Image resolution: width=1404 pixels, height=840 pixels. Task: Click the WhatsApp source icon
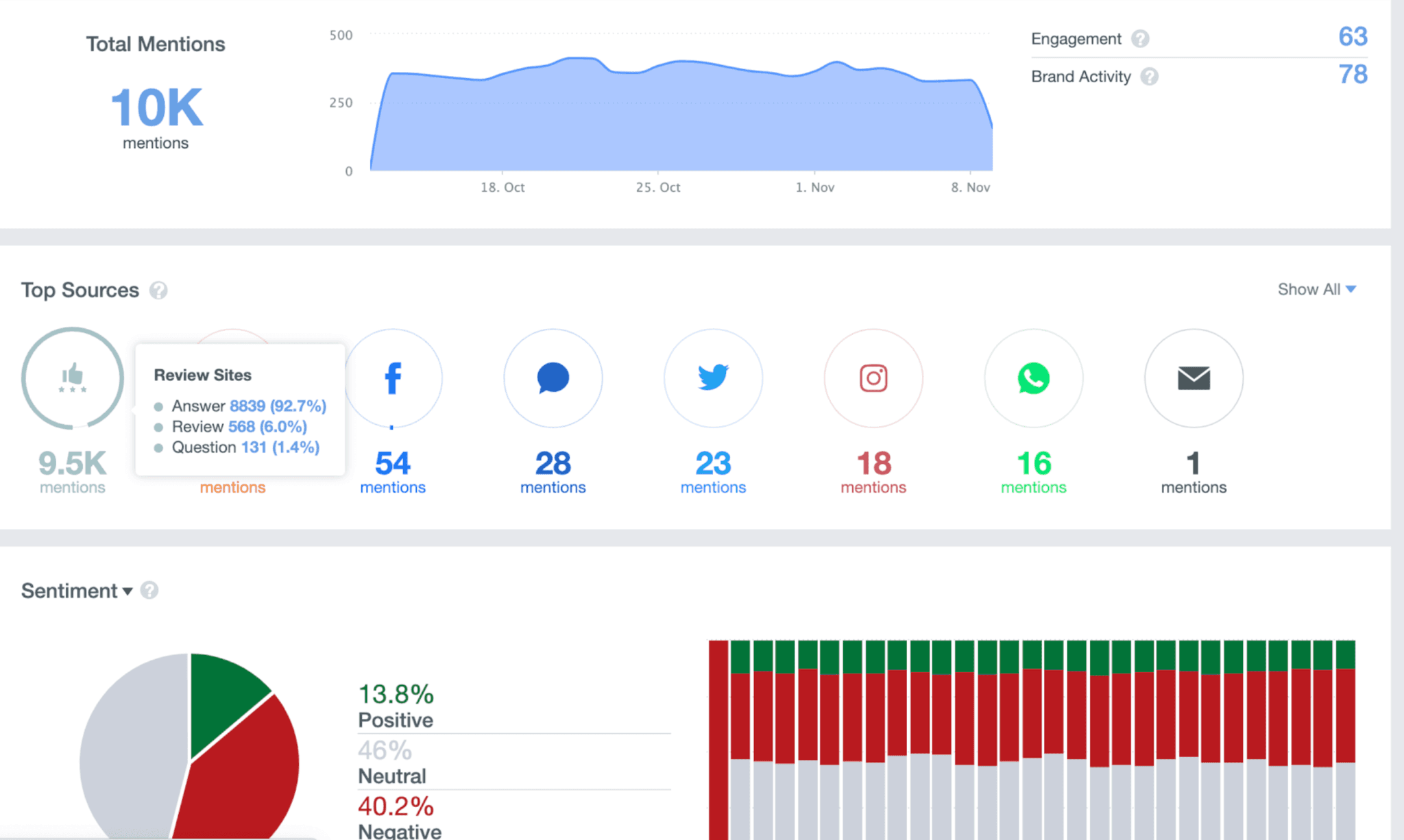[x=1033, y=378]
